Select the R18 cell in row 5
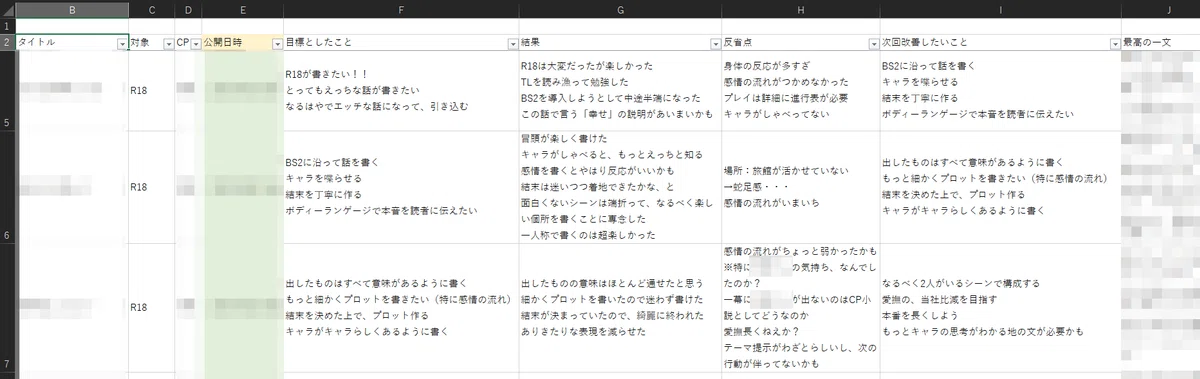Screen dimensions: 1200x379 tap(151, 91)
